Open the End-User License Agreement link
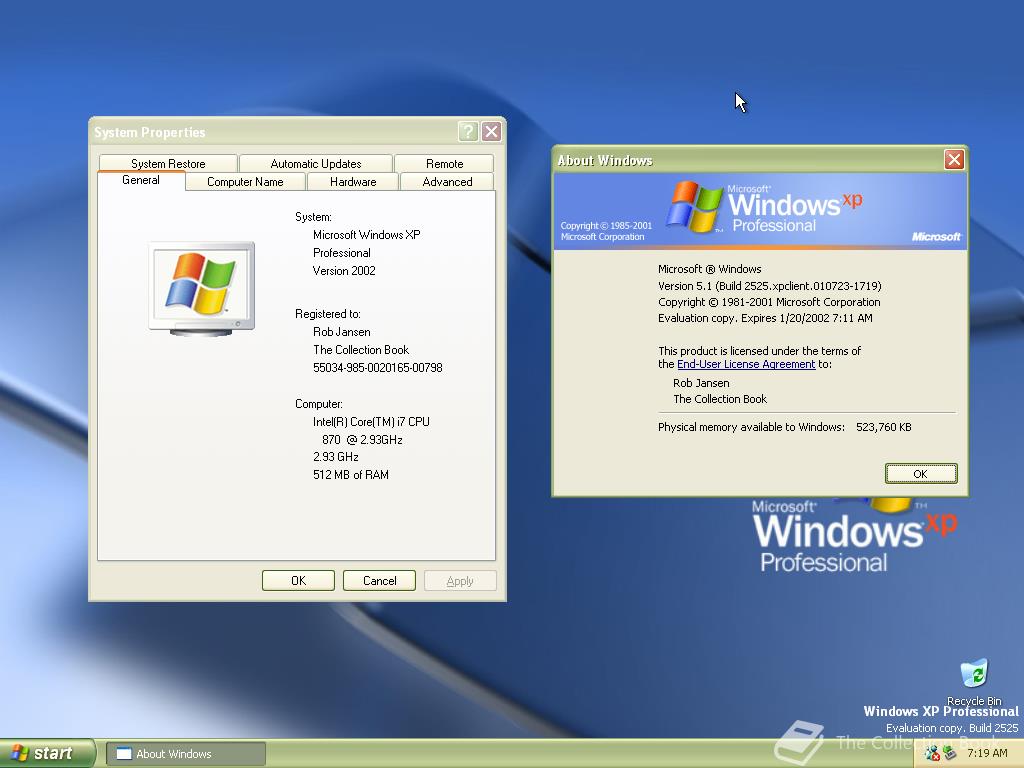 746,364
